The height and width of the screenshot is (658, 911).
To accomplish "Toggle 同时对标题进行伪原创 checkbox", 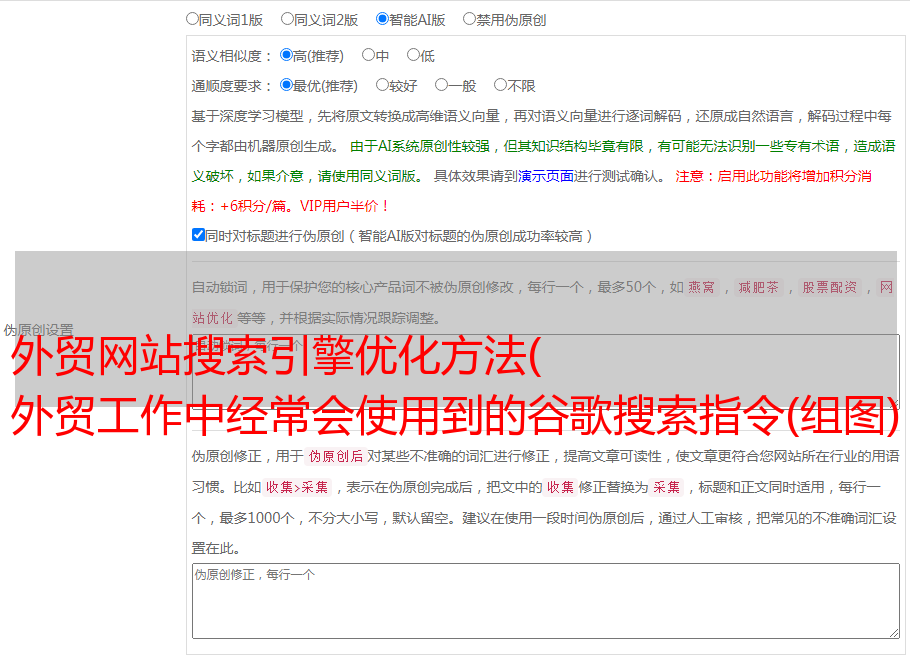I will click(x=198, y=235).
